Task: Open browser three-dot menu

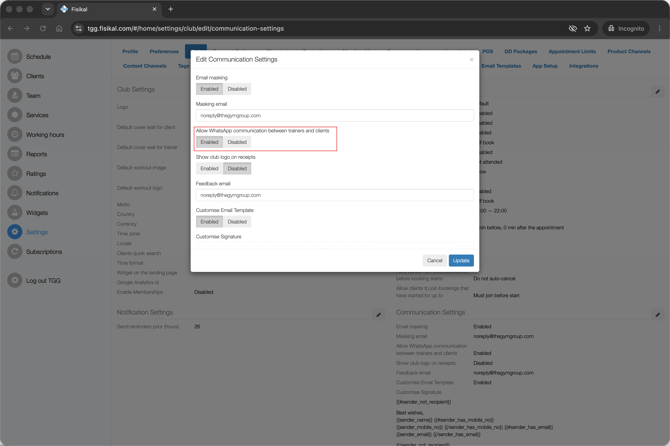Action: tap(660, 28)
